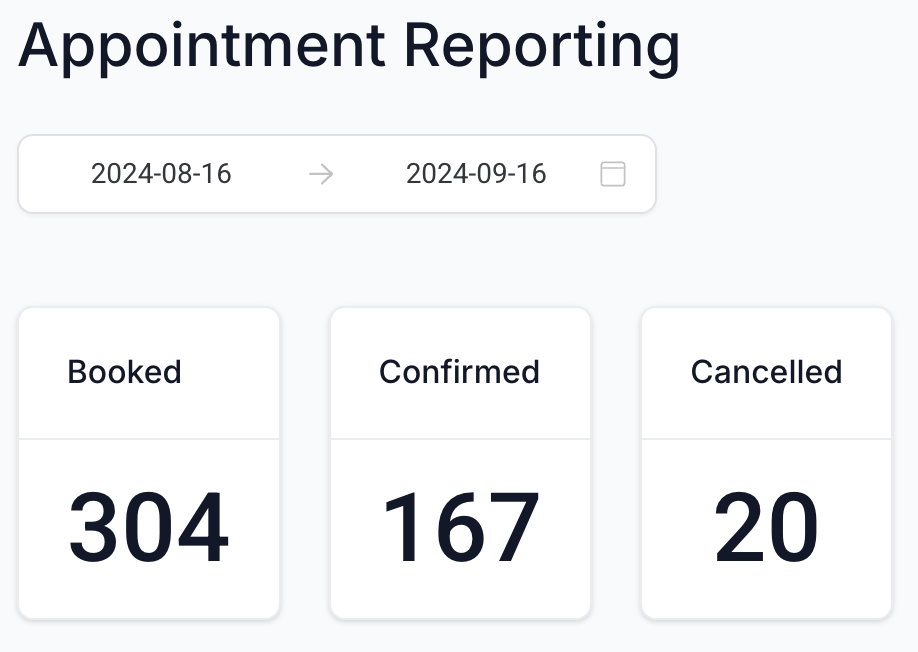Viewport: 918px width, 652px height.
Task: Select the end date 2024-09-16 field
Action: click(476, 174)
